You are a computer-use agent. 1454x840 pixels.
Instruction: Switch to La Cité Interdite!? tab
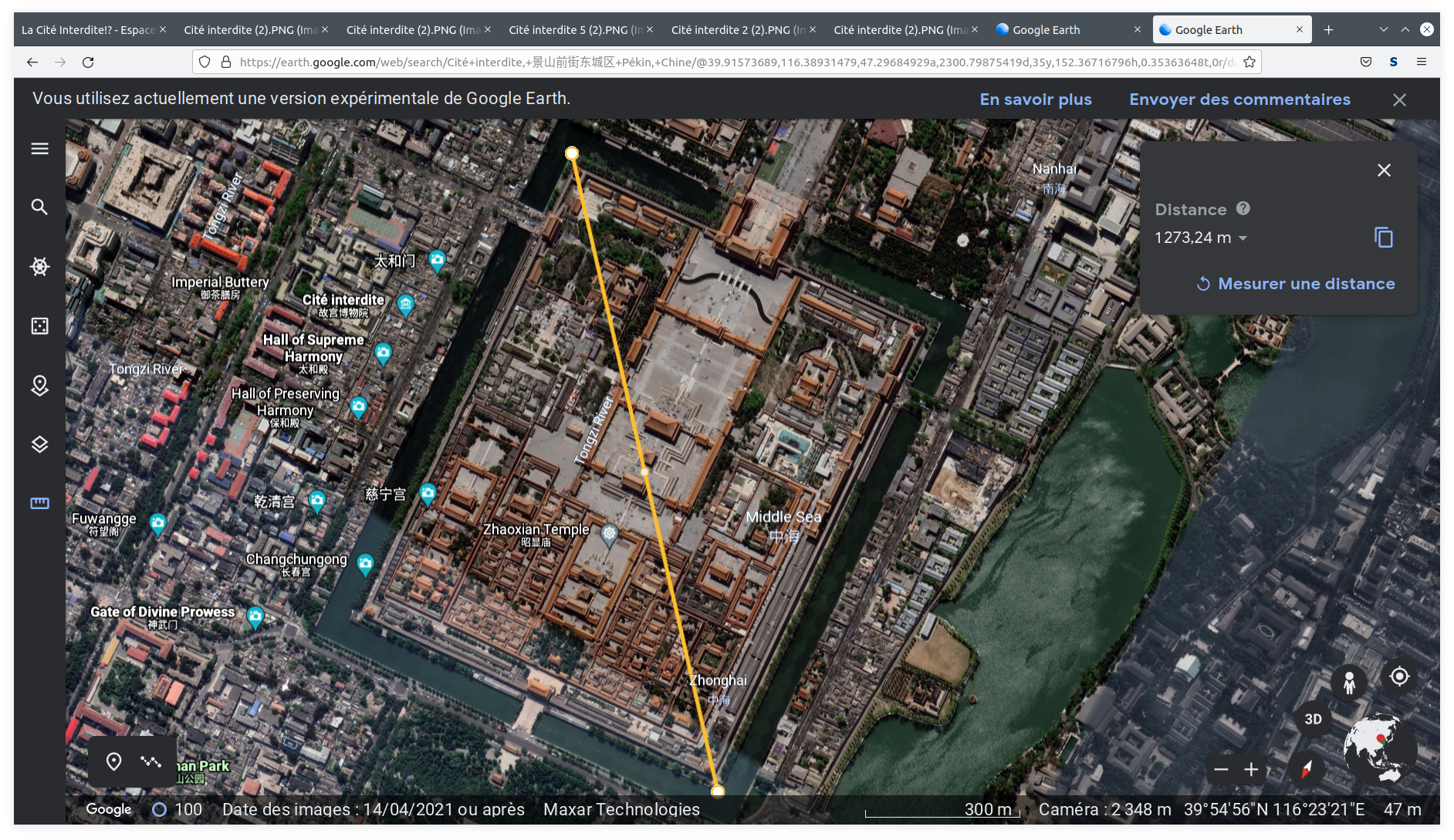click(x=88, y=29)
